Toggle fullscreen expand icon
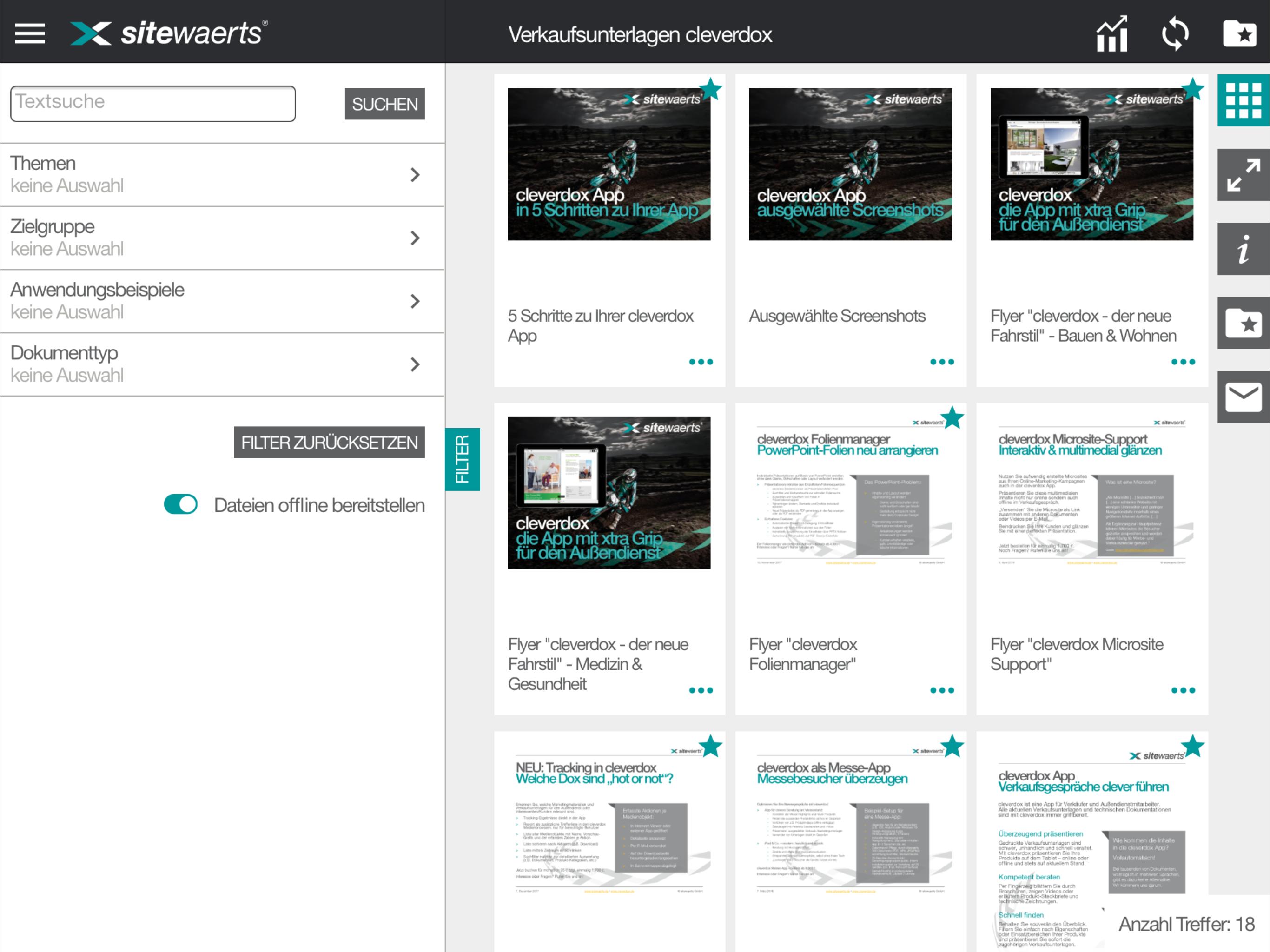Viewport: 1270px width, 952px height. click(x=1244, y=175)
